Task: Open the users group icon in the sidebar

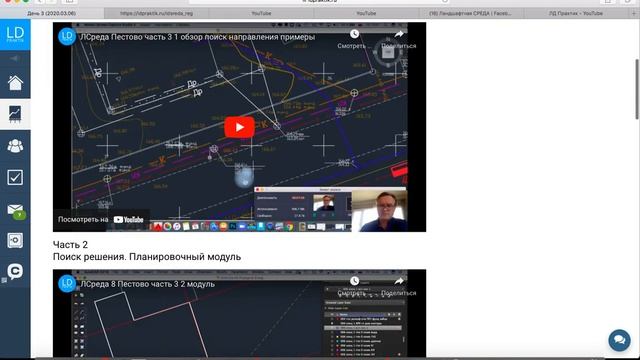Action: 15,146
